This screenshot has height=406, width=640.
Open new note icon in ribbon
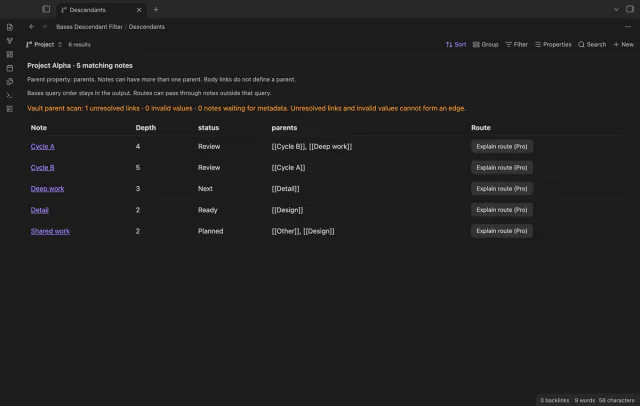10,27
